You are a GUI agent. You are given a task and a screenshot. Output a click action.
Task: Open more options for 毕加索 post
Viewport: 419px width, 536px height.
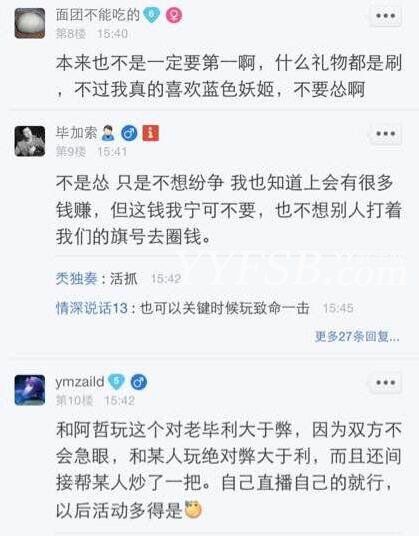pos(386,134)
